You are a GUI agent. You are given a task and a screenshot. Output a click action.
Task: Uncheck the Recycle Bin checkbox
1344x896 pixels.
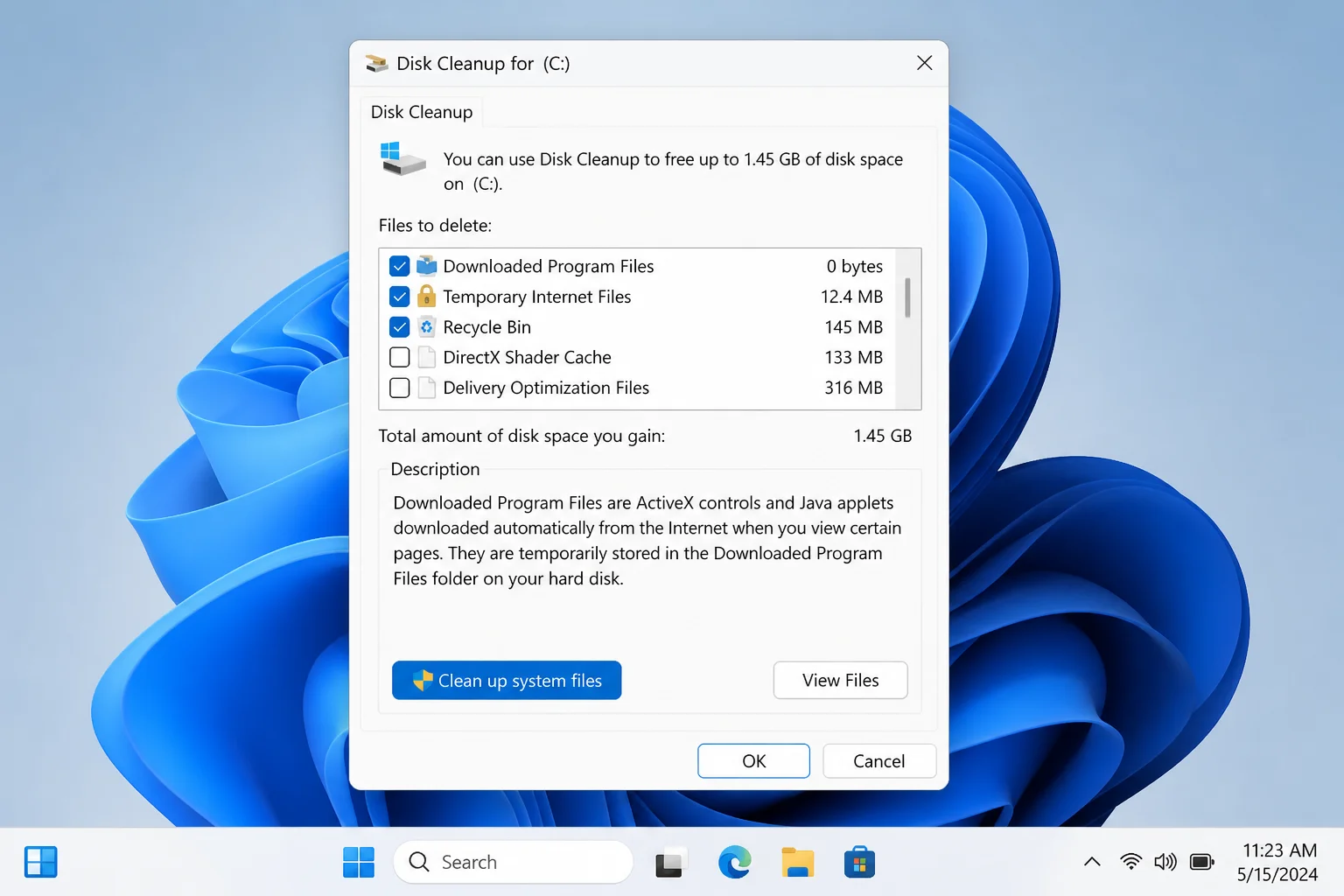click(x=399, y=327)
